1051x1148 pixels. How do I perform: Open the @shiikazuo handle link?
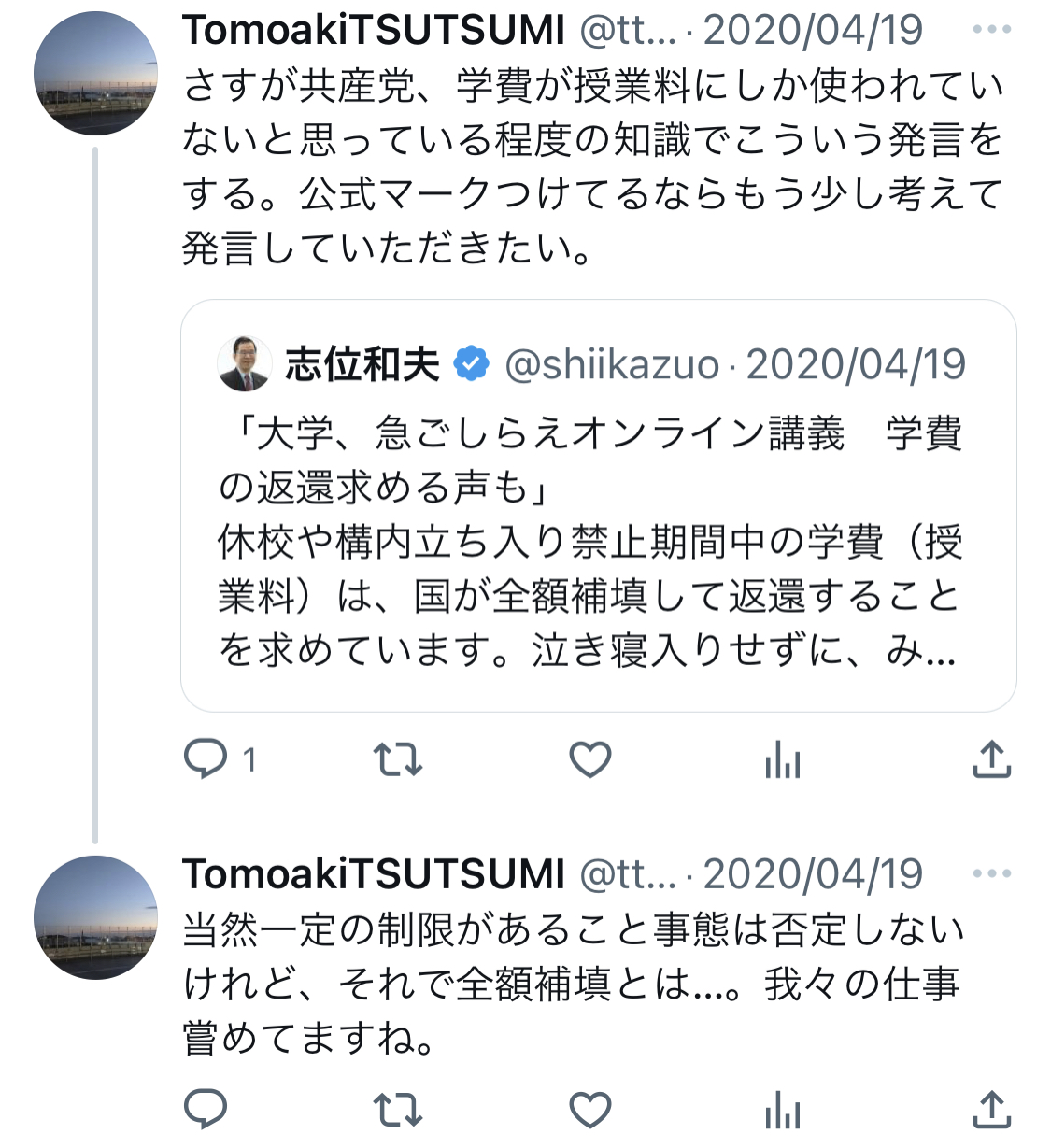[612, 365]
